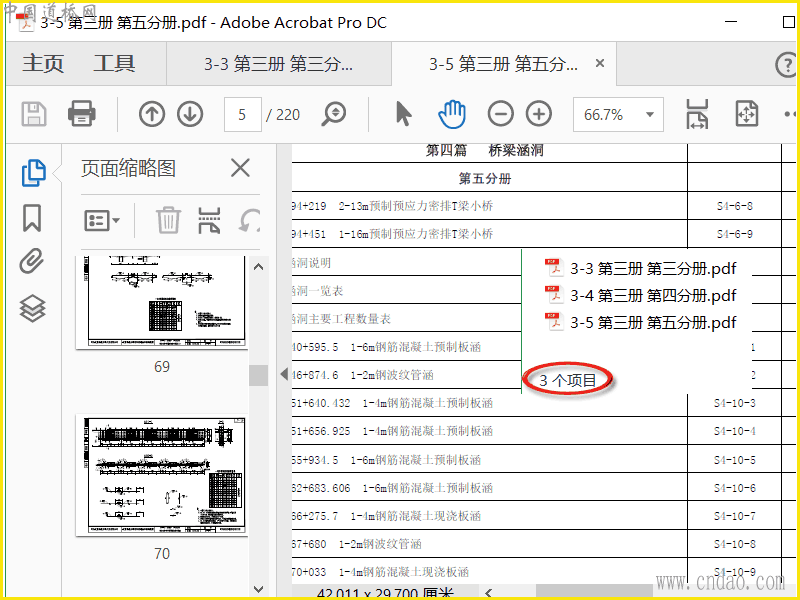Click table cell S4-10-7

pyautogui.click(x=735, y=516)
